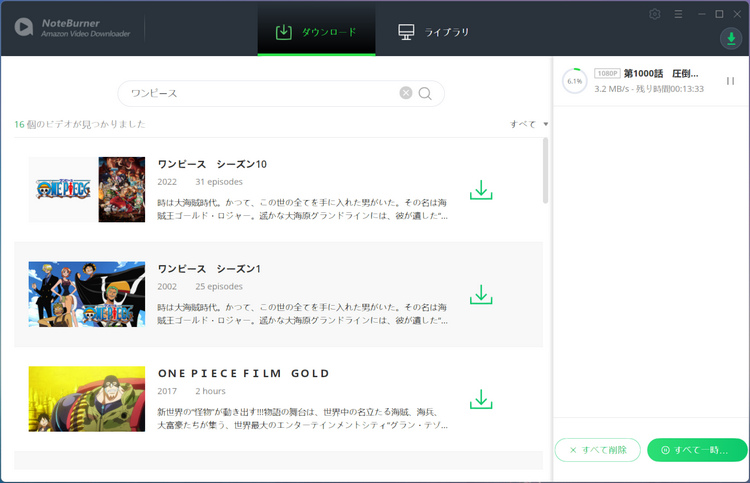Expand the すべて filter dropdown
This screenshot has width=750, height=483.
(529, 124)
